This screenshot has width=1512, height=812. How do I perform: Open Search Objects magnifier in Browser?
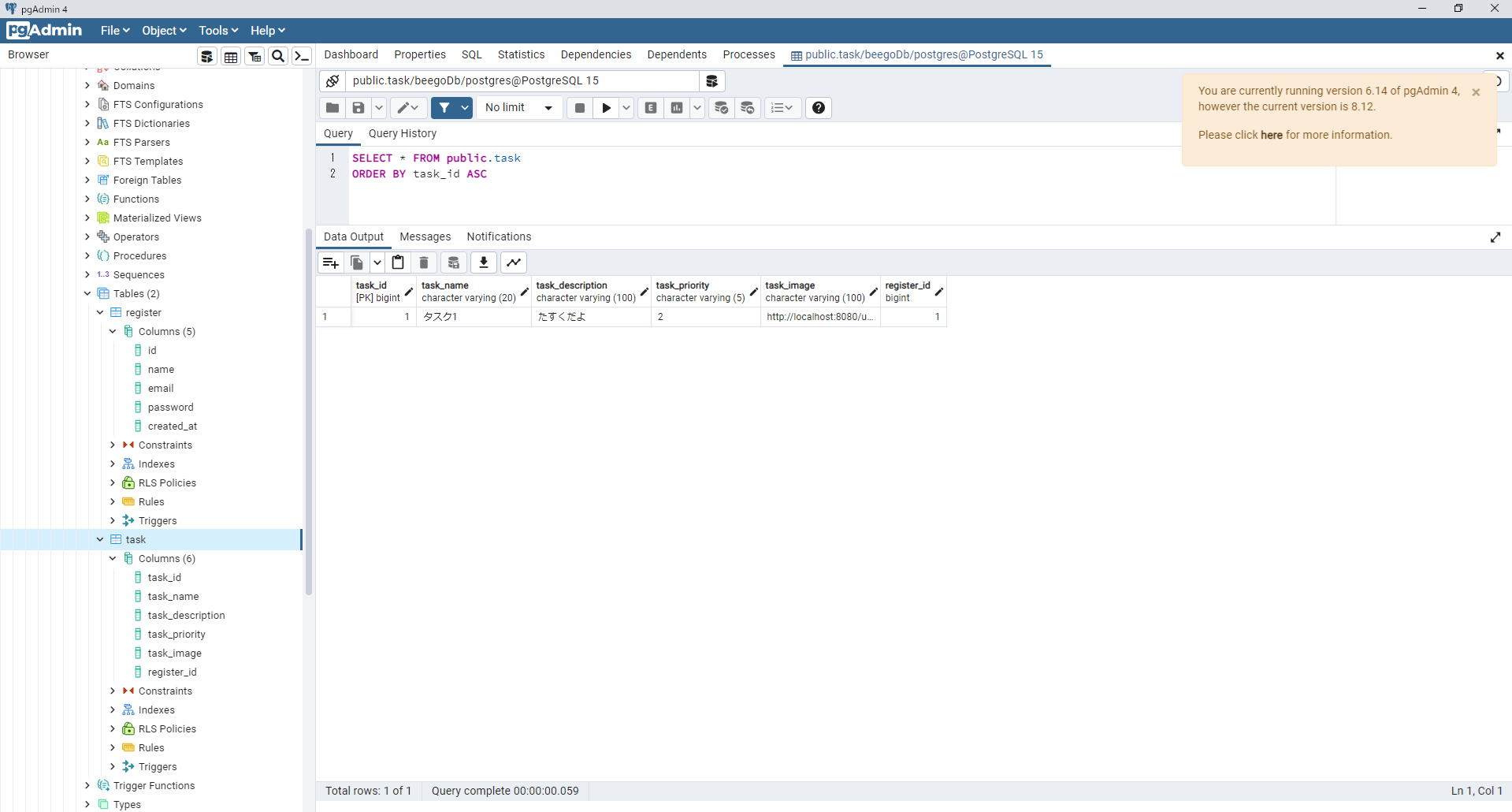[278, 56]
